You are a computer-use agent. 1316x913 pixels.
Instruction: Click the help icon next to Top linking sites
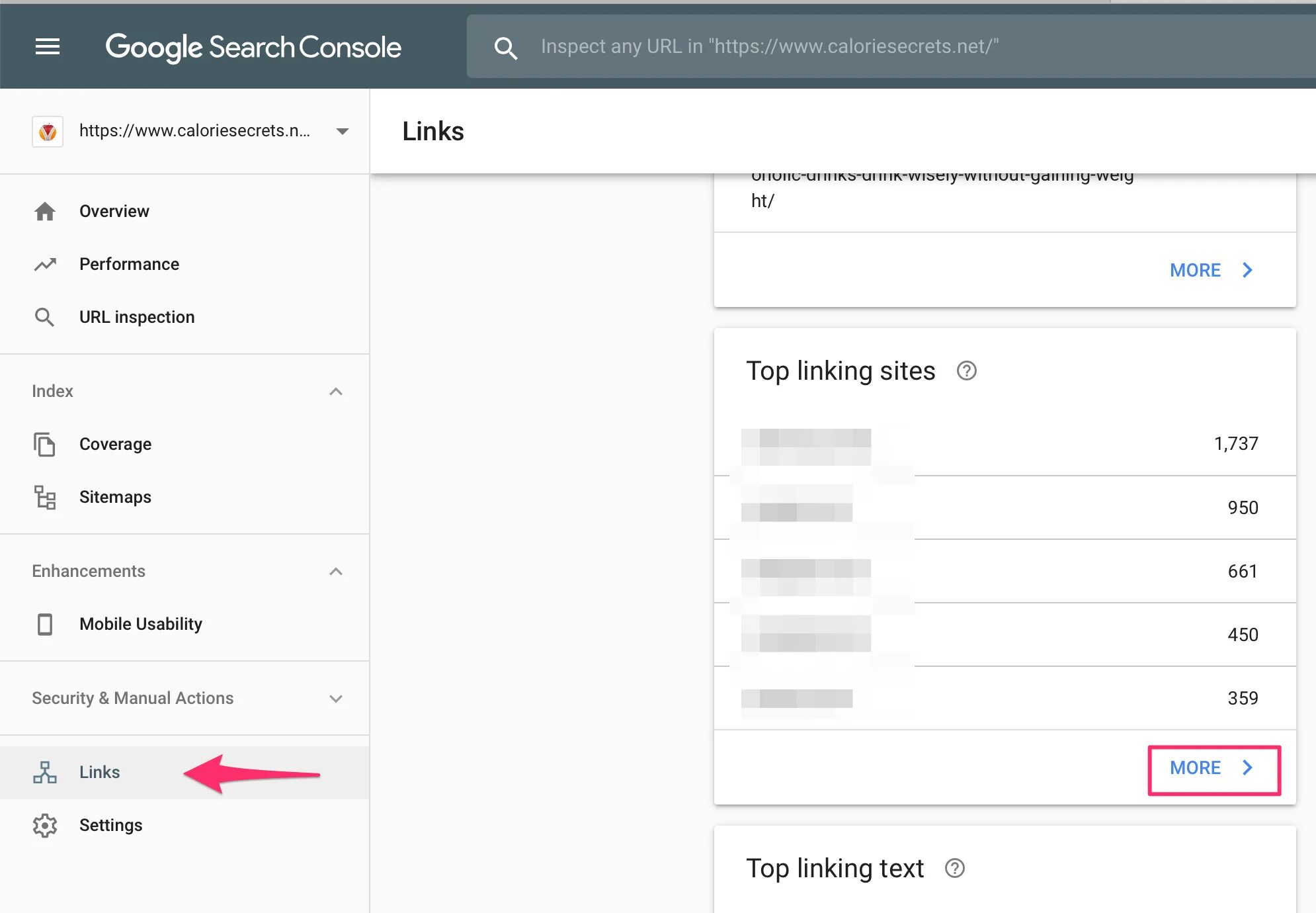coord(967,371)
